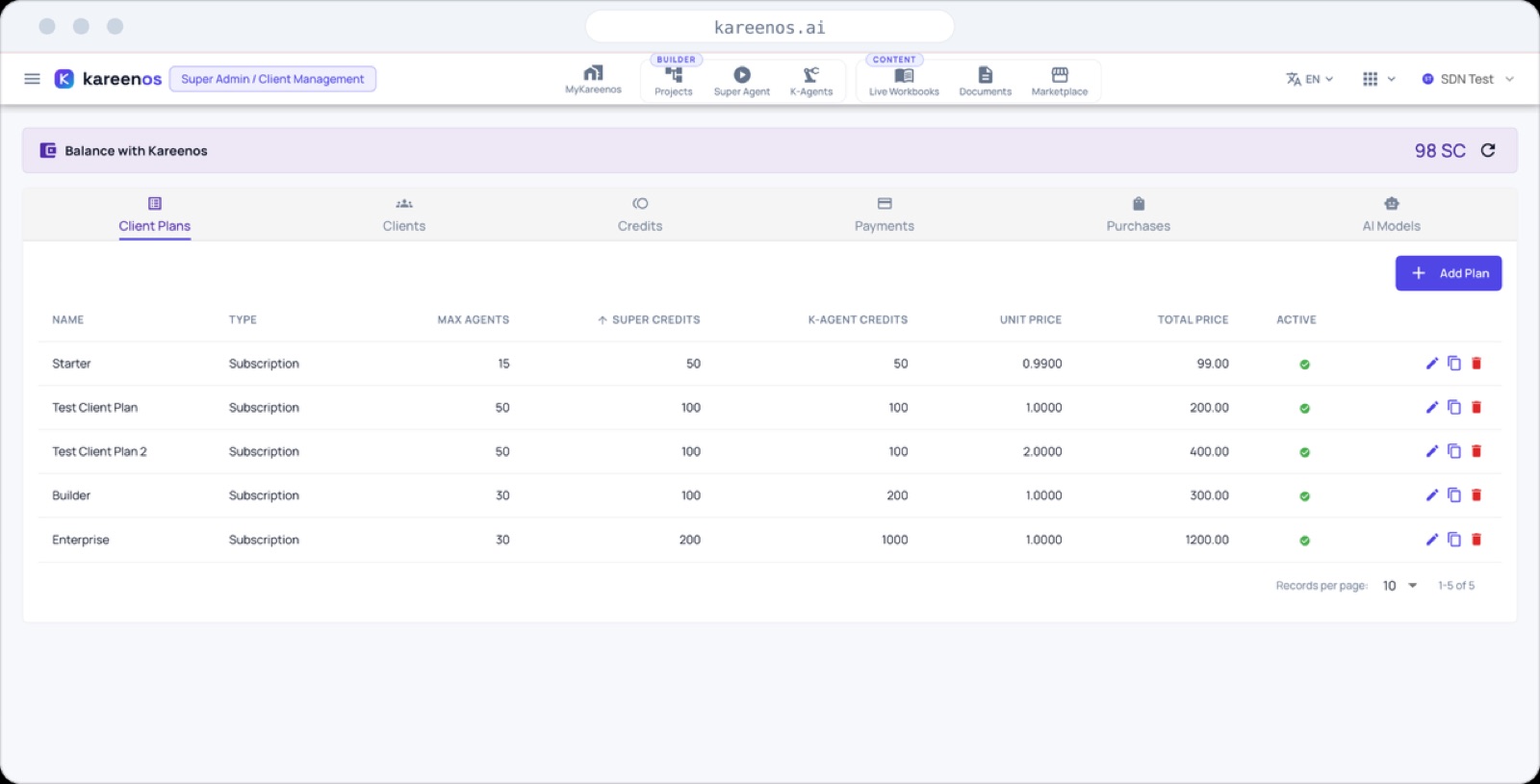Click the Name column header
The width and height of the screenshot is (1540, 784).
pyautogui.click(x=68, y=319)
